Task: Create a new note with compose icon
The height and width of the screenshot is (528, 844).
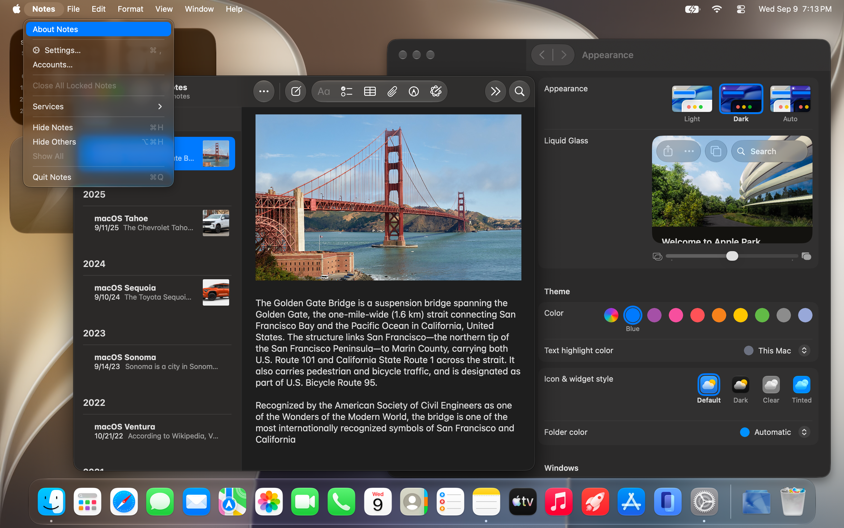Action: point(296,91)
